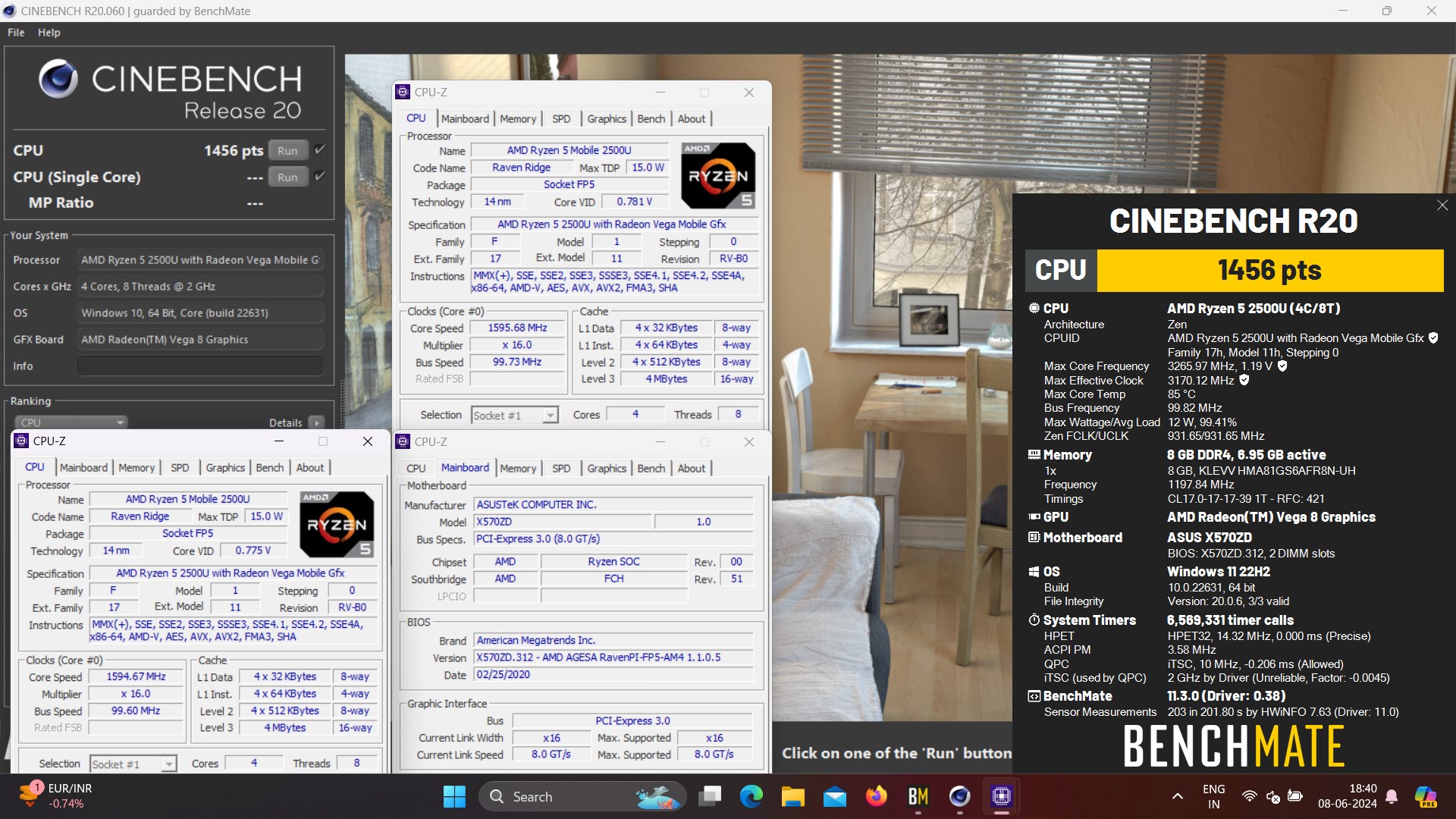Open SPD tab in motherboard CPU-Z window
Image resolution: width=1456 pixels, height=819 pixels.
coord(561,468)
